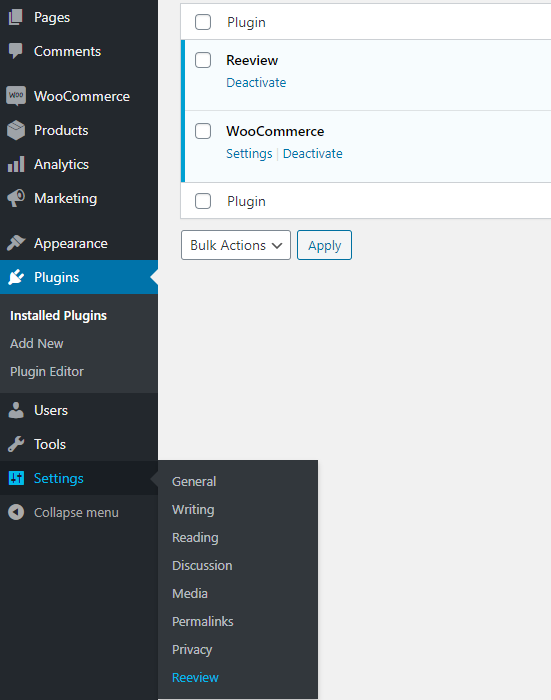Click the Appearance paintbrush icon
The height and width of the screenshot is (700, 551).
[16, 243]
